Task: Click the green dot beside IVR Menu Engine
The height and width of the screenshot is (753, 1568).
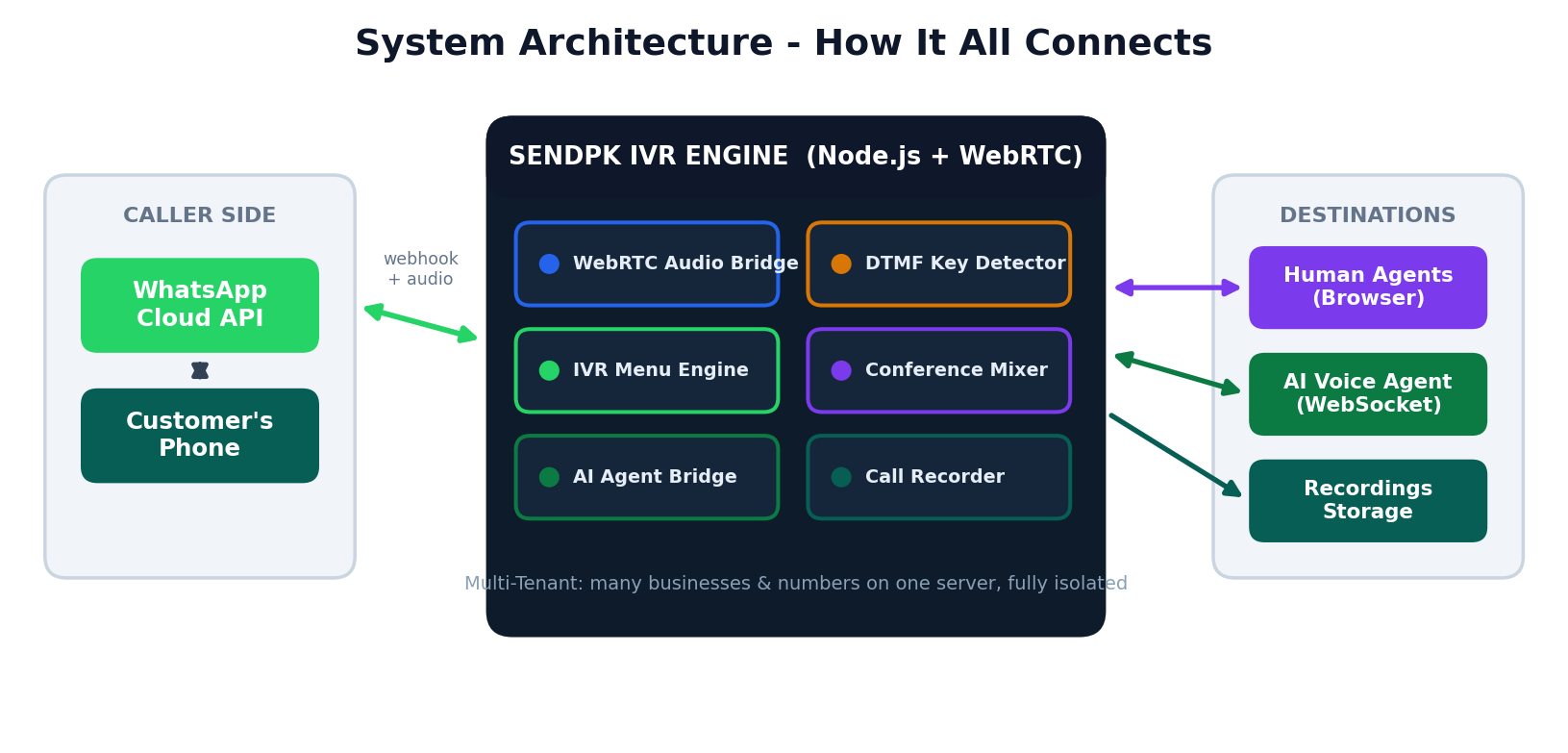Action: 549,370
